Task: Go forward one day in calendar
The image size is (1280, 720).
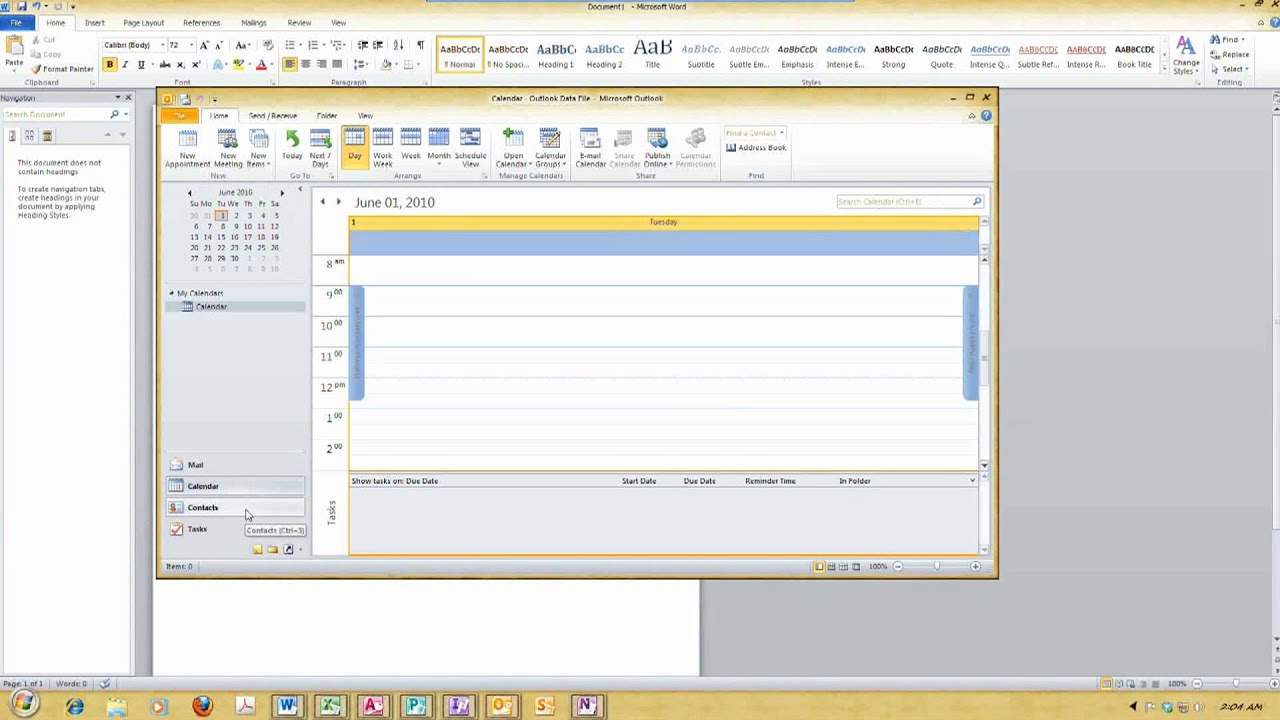Action: [x=338, y=202]
